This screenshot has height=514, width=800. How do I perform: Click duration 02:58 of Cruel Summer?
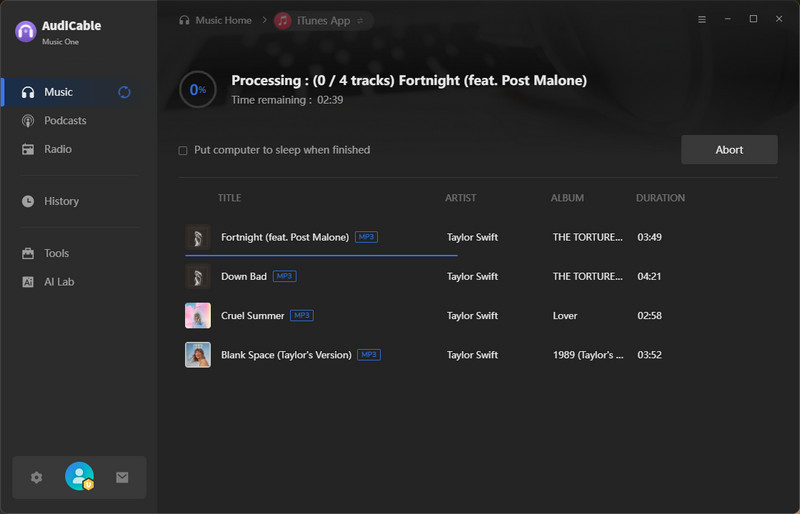[x=649, y=316]
